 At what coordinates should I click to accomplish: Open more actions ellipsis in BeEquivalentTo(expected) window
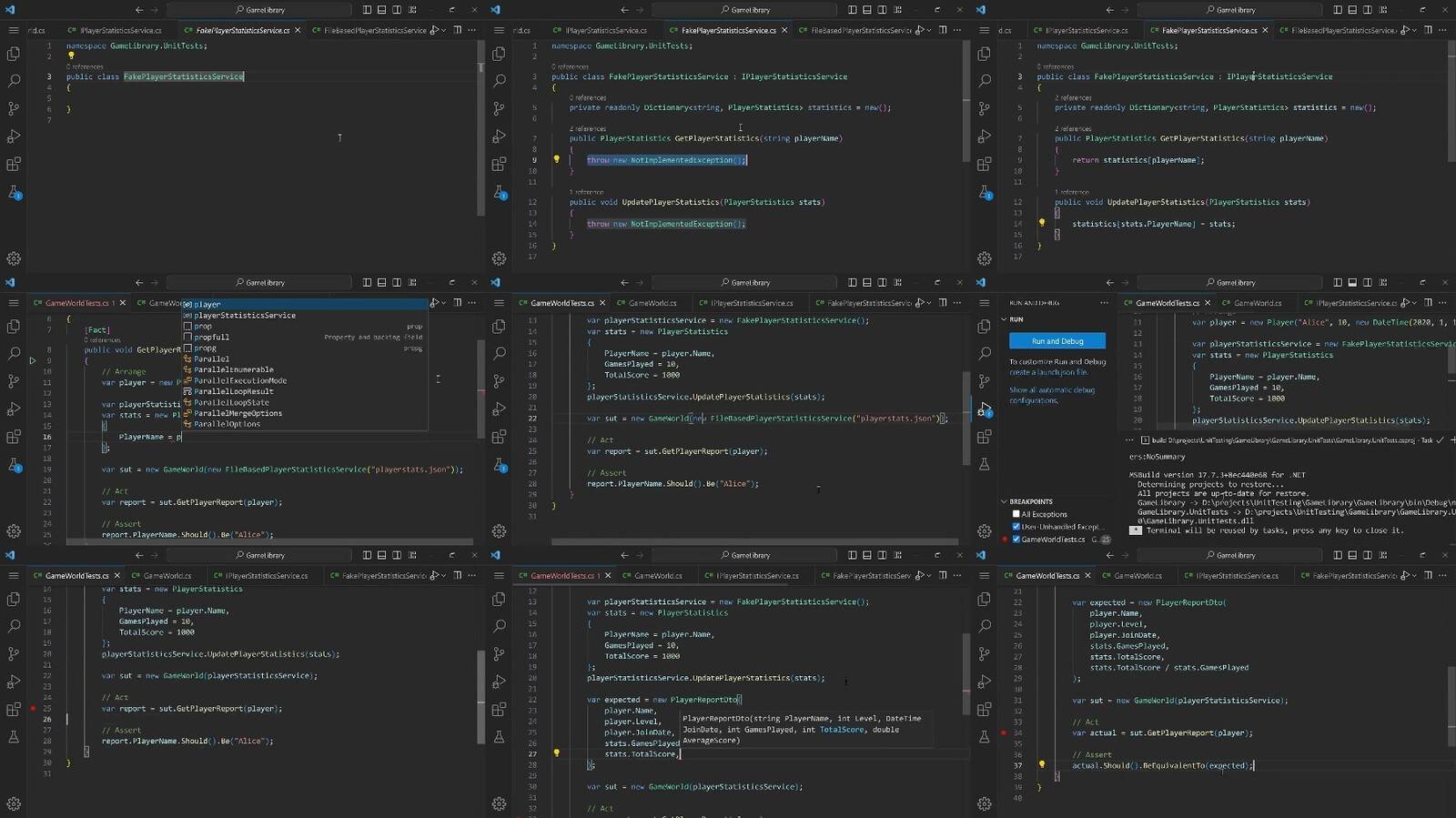tap(1444, 575)
